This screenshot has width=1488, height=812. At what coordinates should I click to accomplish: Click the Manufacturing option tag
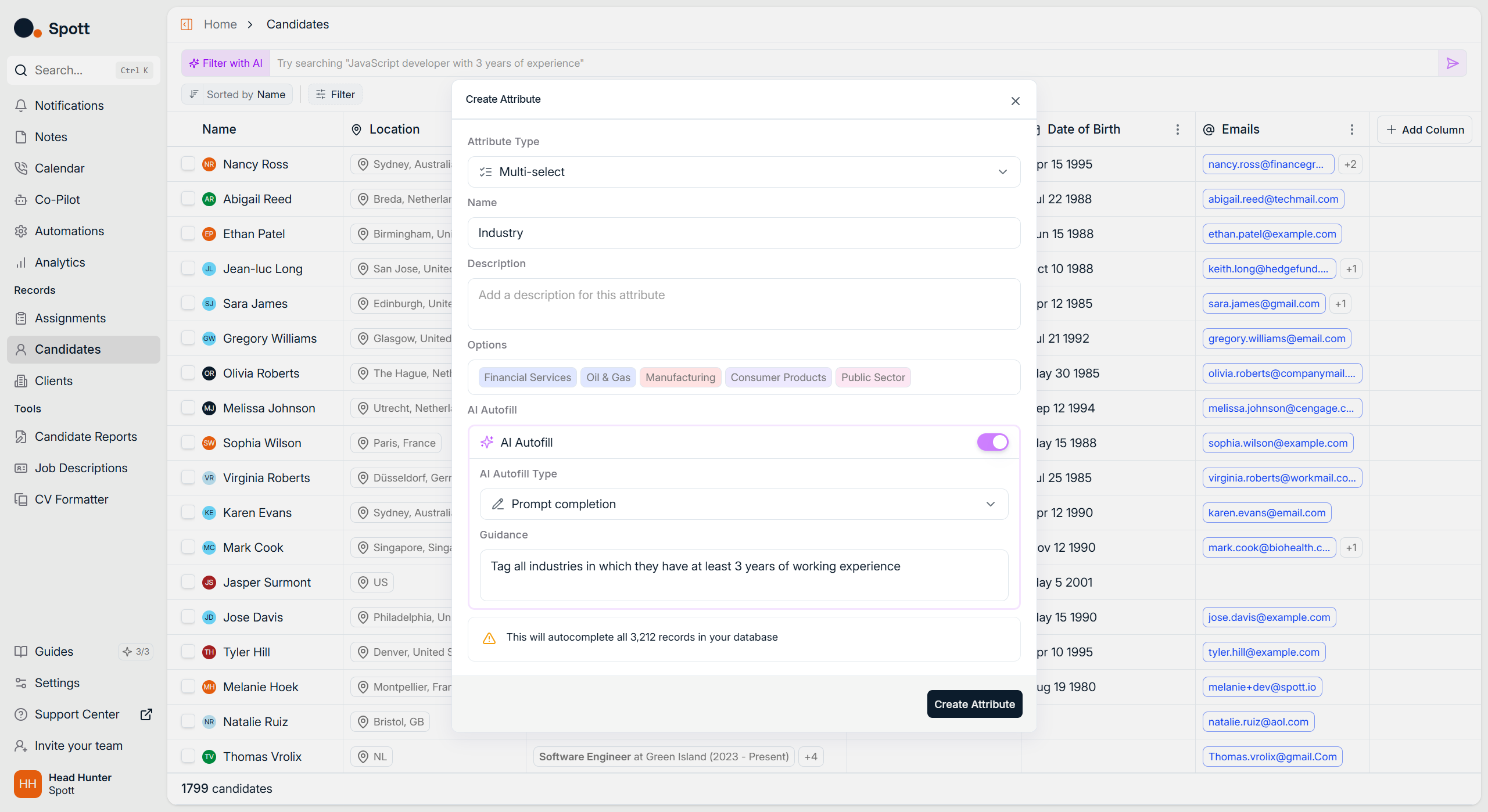pos(680,378)
